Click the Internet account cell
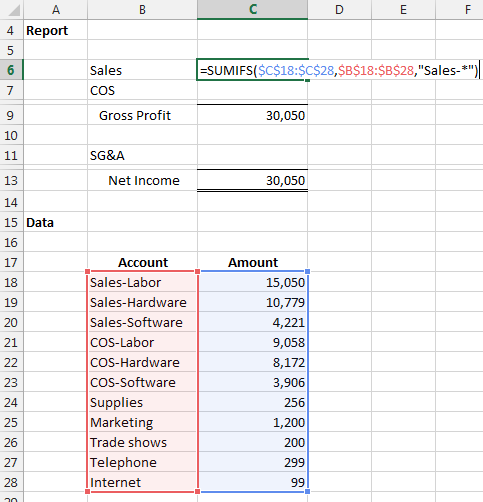This screenshot has height=502, width=483. [142, 482]
